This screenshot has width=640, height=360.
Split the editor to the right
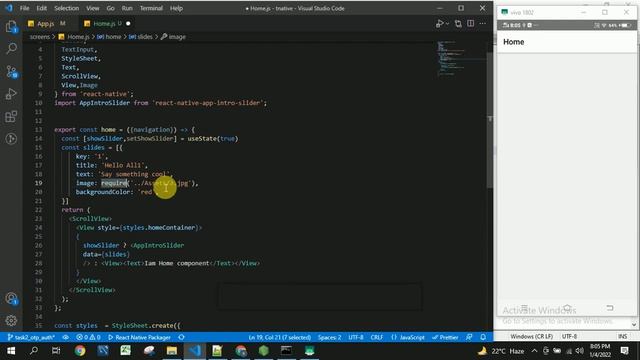tap(471, 24)
